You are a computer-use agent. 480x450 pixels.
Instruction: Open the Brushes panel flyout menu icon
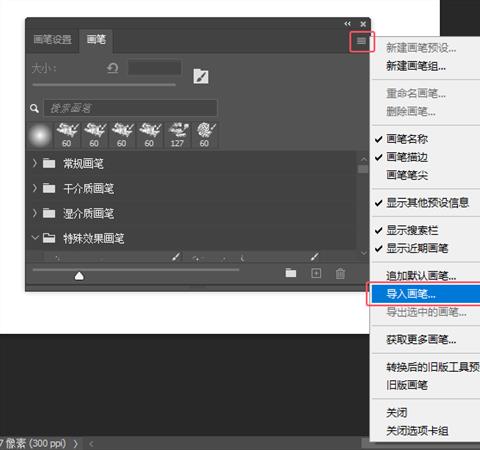pyautogui.click(x=361, y=41)
